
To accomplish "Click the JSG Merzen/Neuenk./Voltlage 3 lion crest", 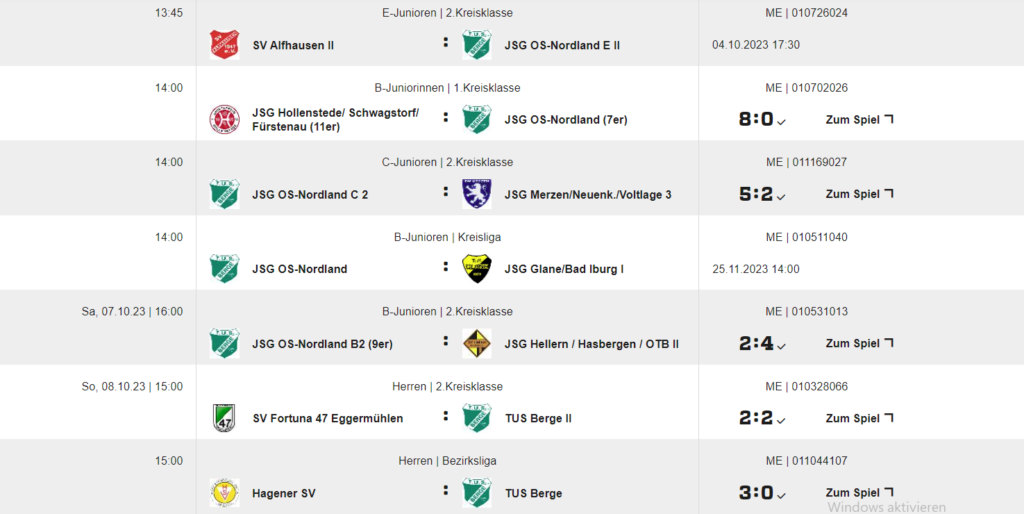I will (x=477, y=194).
